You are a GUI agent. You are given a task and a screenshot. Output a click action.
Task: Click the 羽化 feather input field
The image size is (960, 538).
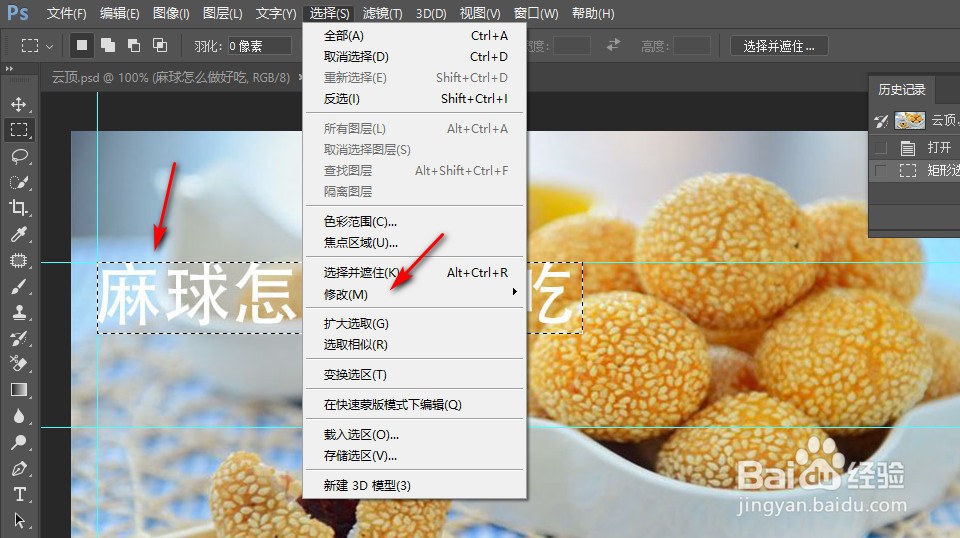[x=260, y=46]
